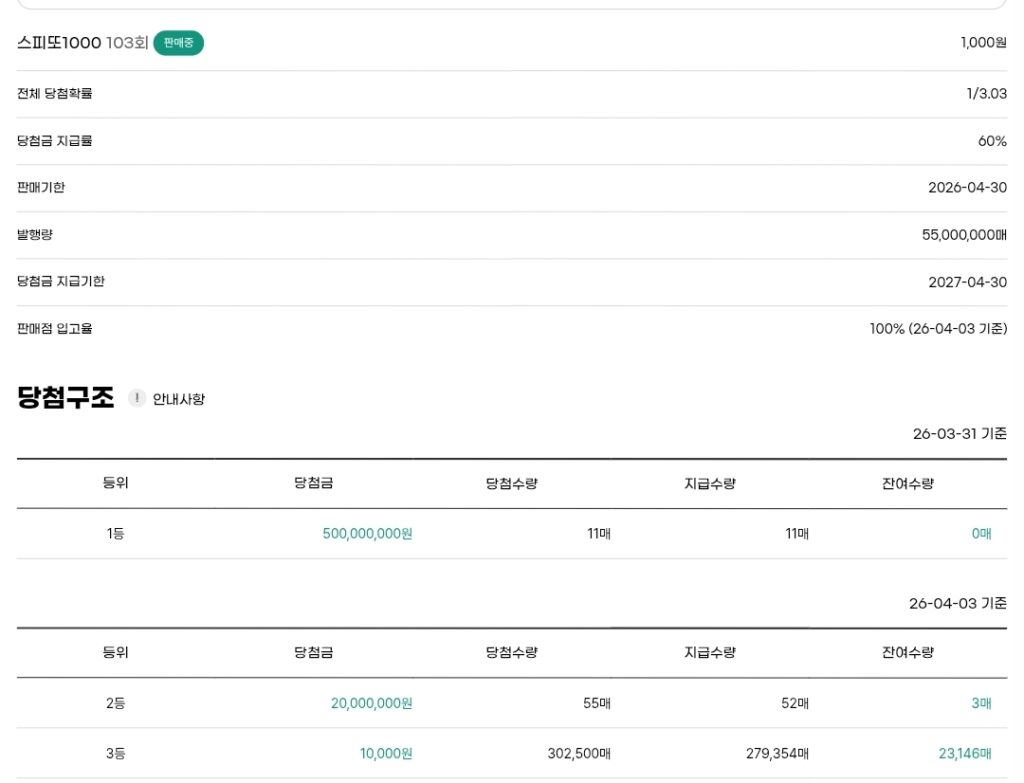This screenshot has height=783, width=1024.
Task: Select the 스피또1000 103회 title
Action: coord(82,43)
